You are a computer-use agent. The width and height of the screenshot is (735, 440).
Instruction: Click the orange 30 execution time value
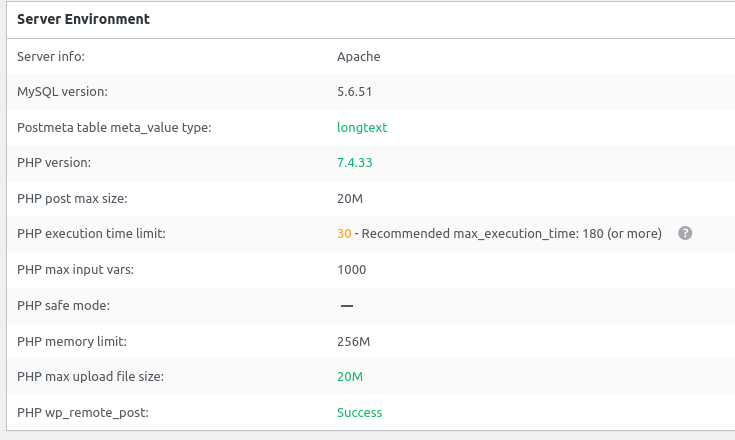pos(344,234)
